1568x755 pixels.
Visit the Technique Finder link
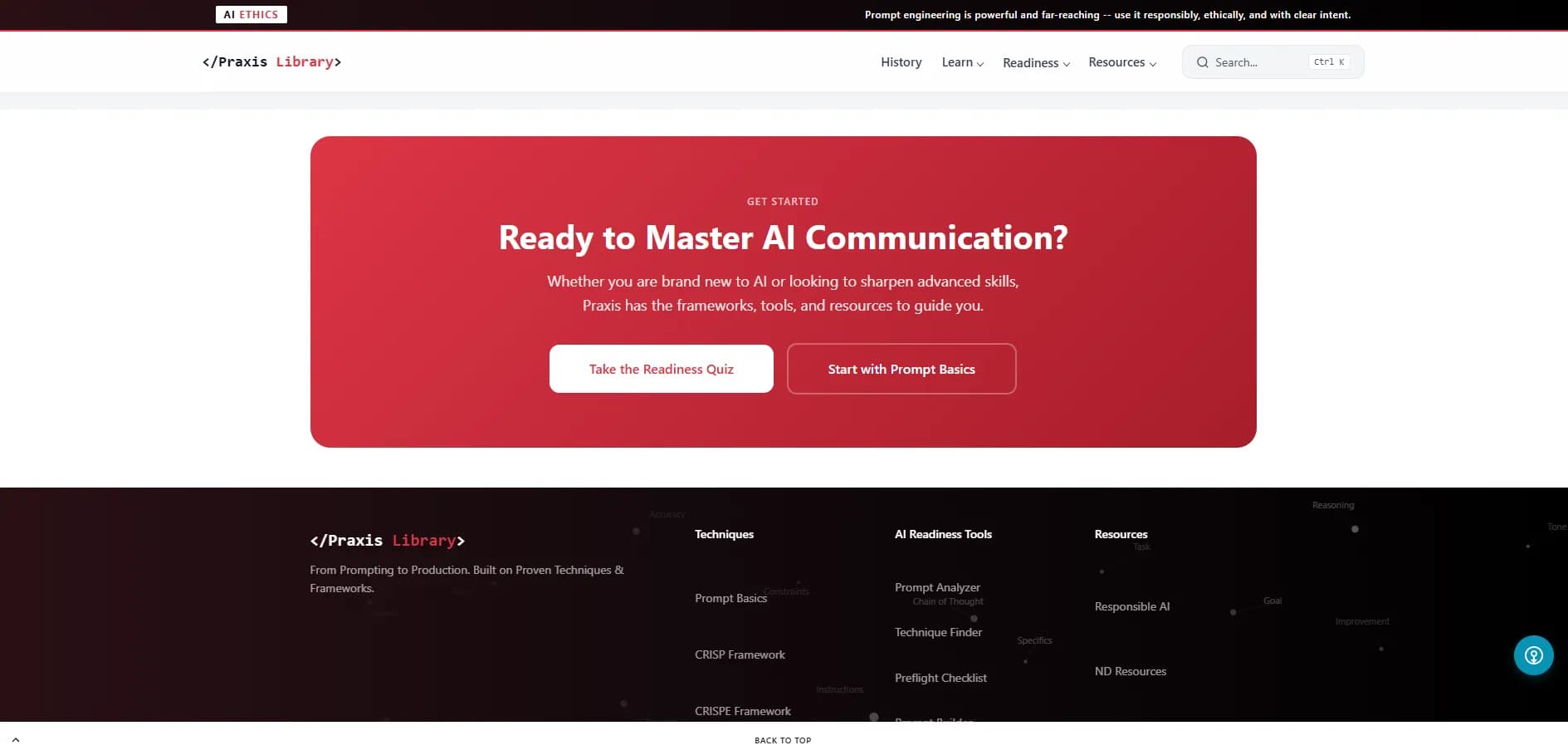coord(938,632)
